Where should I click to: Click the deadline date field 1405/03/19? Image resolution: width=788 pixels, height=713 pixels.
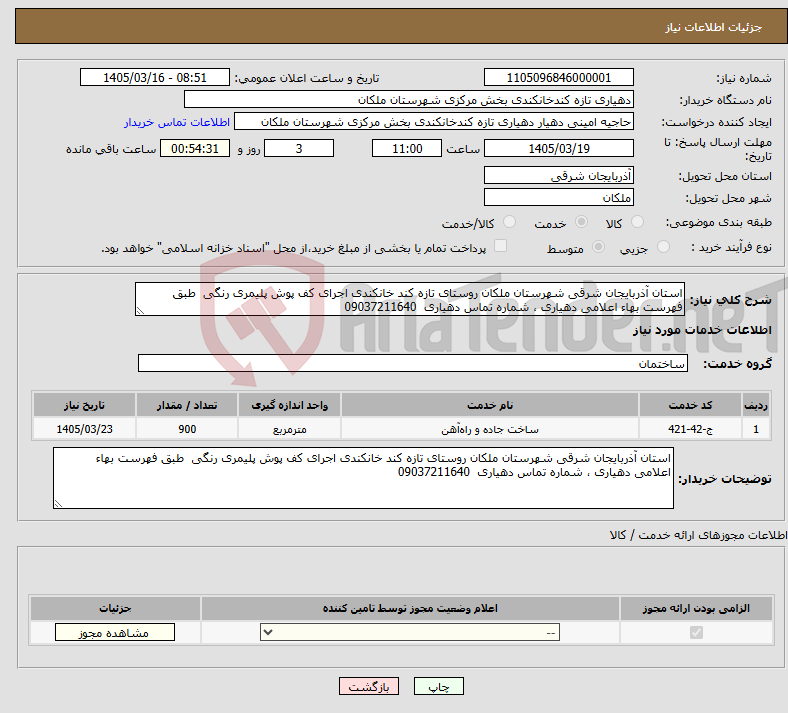(x=558, y=148)
